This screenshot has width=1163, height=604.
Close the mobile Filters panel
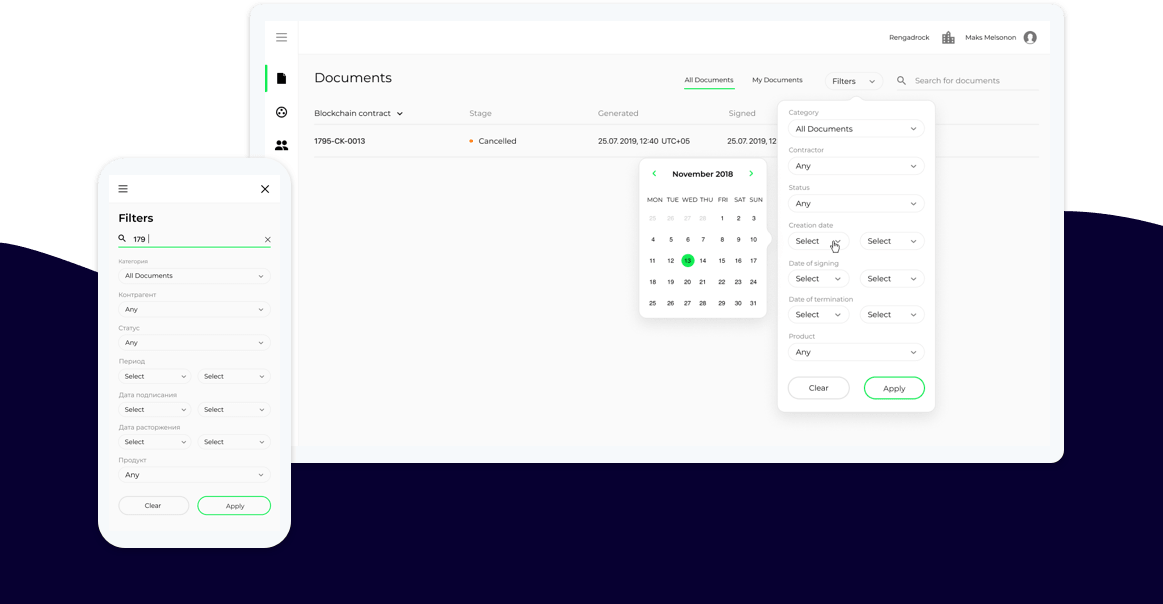[x=265, y=189]
